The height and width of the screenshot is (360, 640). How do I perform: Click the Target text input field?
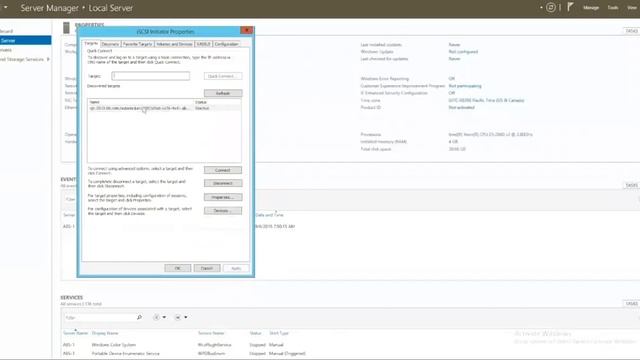[x=151, y=76]
